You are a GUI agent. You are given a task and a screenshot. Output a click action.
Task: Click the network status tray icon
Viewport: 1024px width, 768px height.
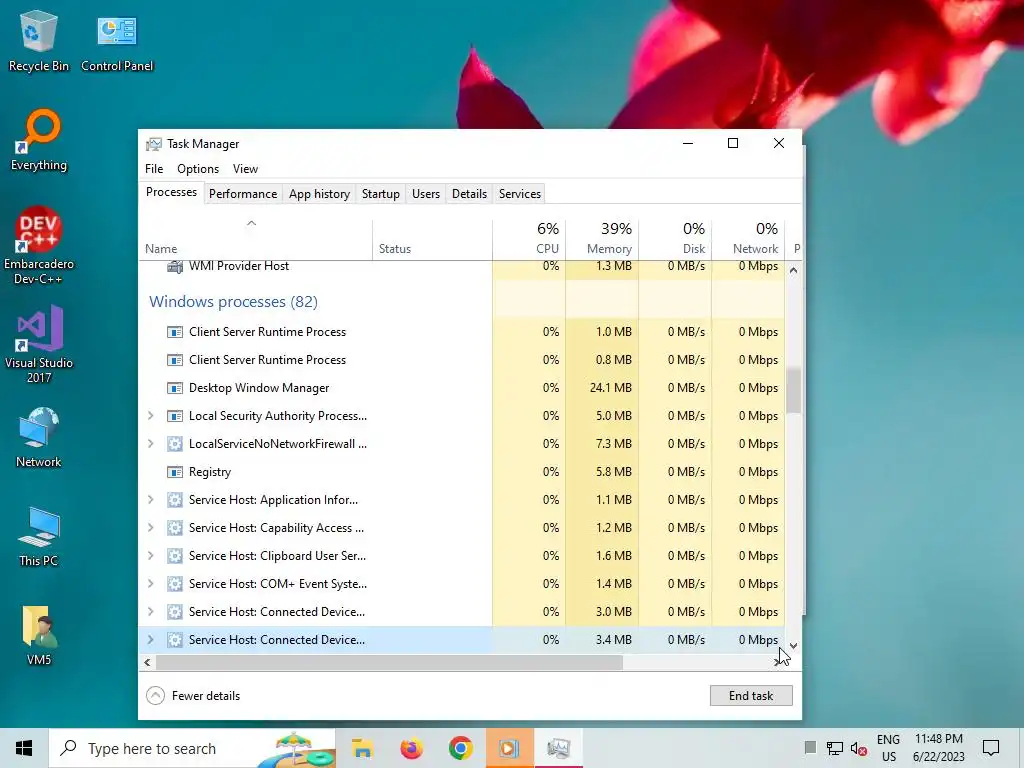point(835,748)
